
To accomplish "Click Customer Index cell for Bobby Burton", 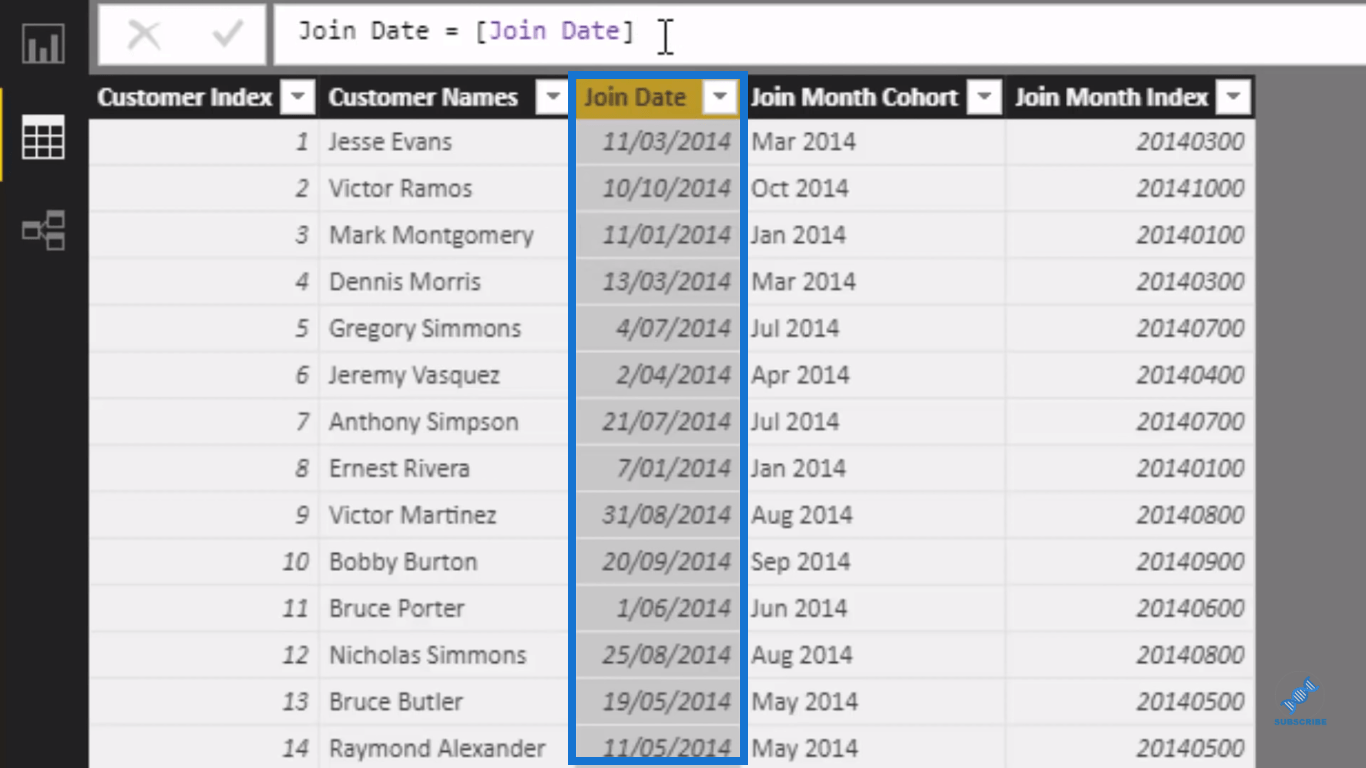I will (x=204, y=562).
